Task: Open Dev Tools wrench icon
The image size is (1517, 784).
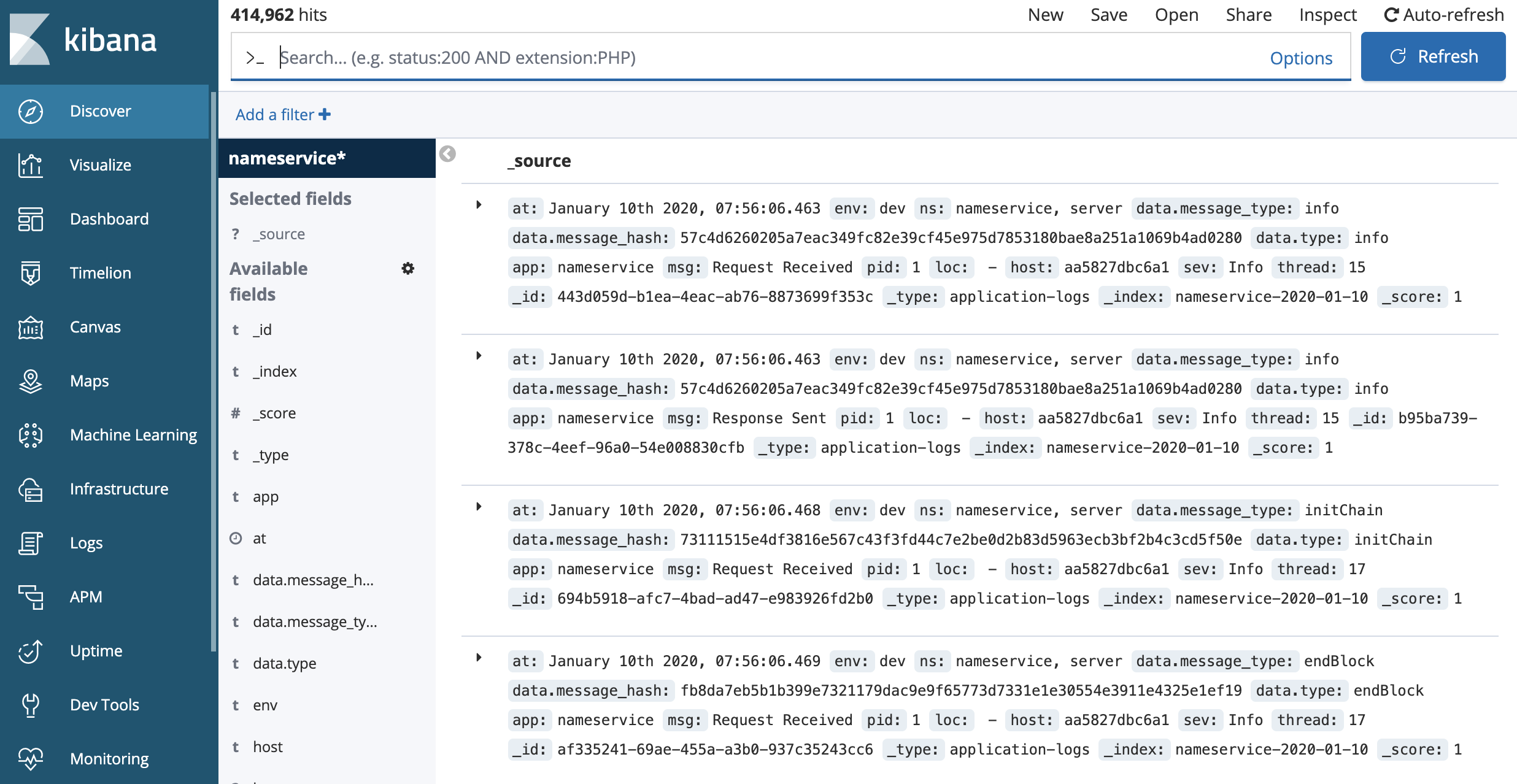Action: (x=30, y=705)
